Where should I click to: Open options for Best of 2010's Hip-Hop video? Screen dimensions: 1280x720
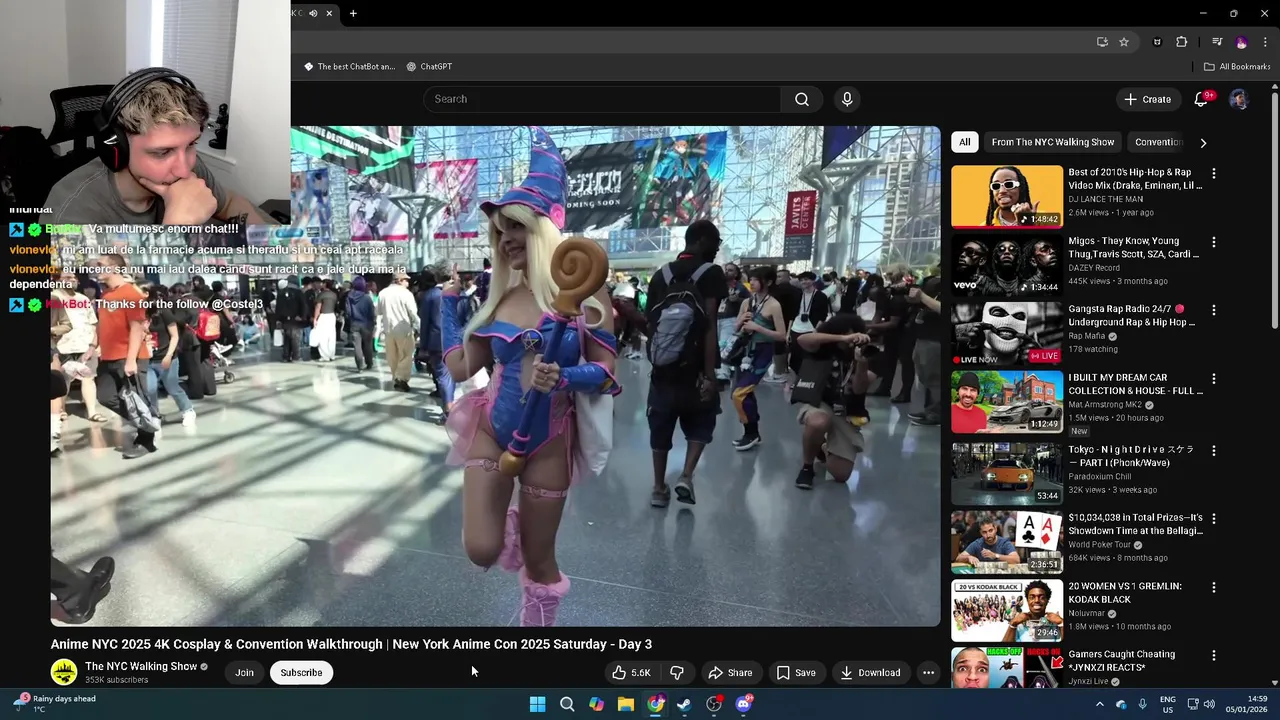coord(1214,173)
